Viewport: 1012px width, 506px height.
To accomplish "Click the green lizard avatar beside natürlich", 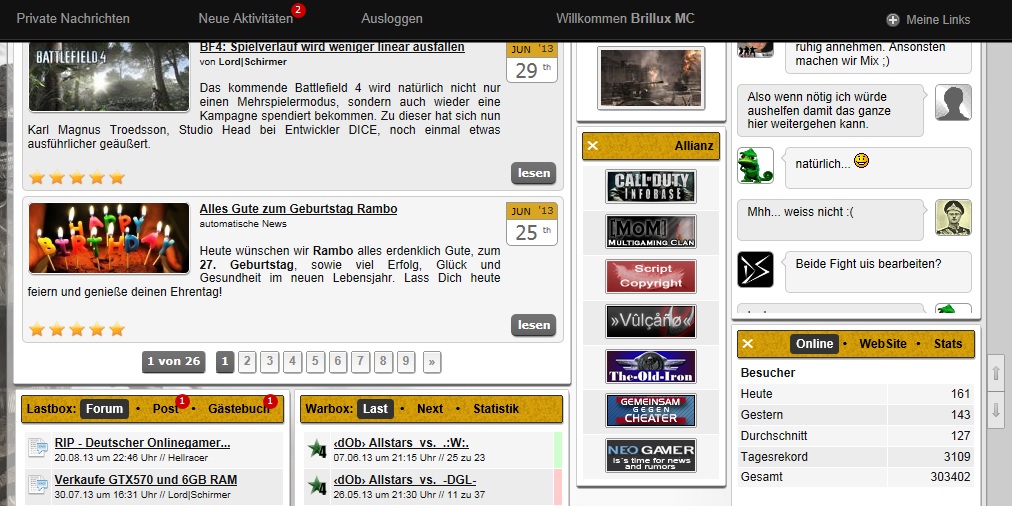I will [x=755, y=165].
